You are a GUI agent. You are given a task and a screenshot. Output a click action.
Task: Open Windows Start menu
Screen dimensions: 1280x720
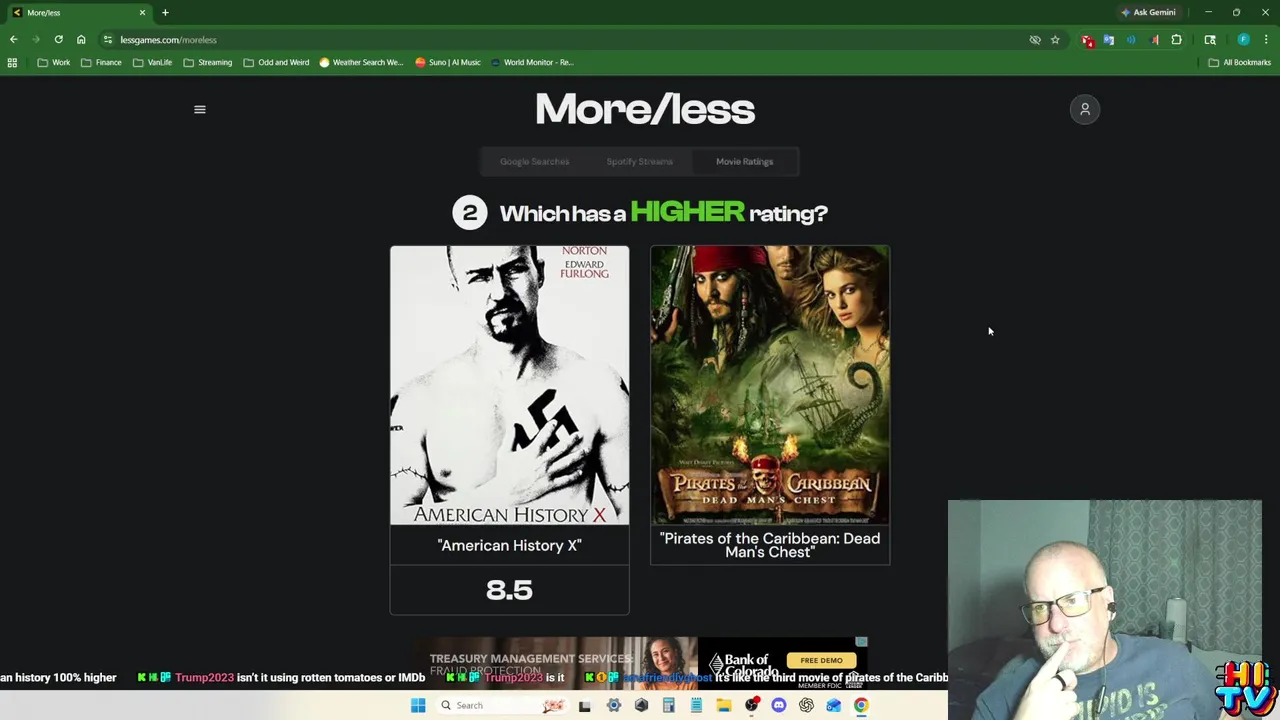coord(418,705)
